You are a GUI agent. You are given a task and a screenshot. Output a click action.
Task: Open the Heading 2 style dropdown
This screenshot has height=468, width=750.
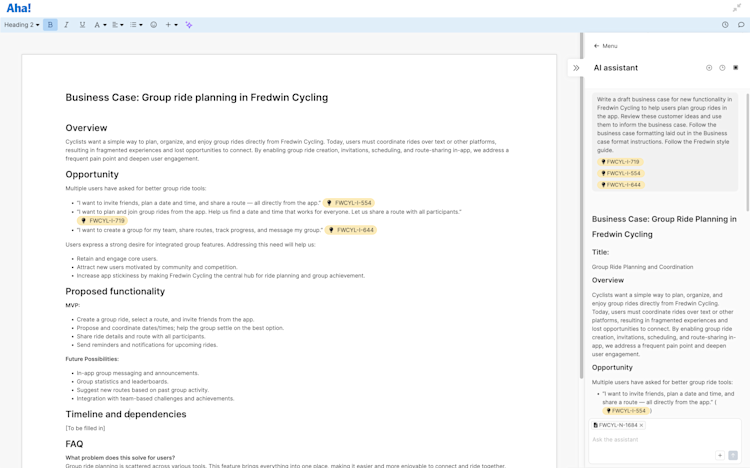pos(22,25)
